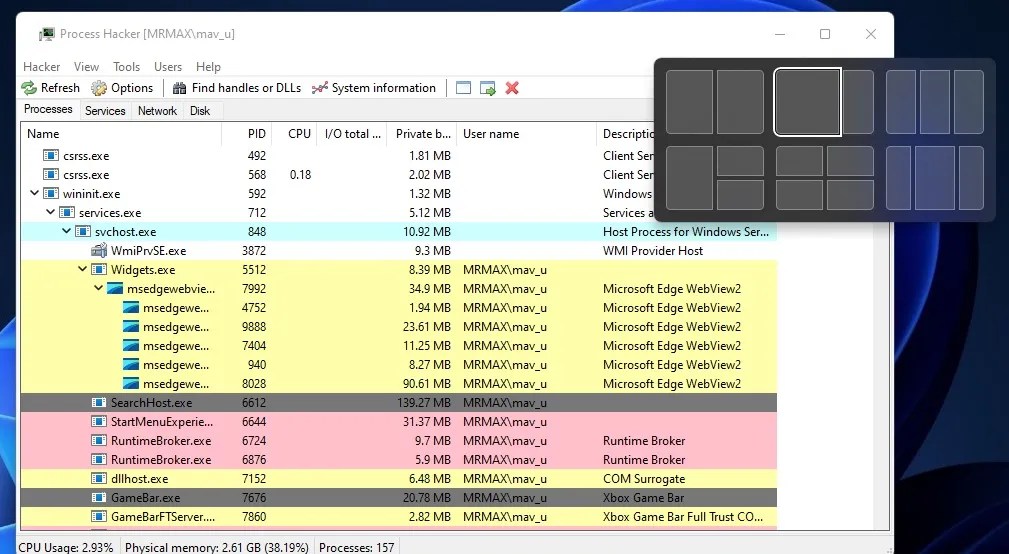This screenshot has height=554, width=1009.
Task: Switch to the Network tab
Action: click(x=157, y=111)
